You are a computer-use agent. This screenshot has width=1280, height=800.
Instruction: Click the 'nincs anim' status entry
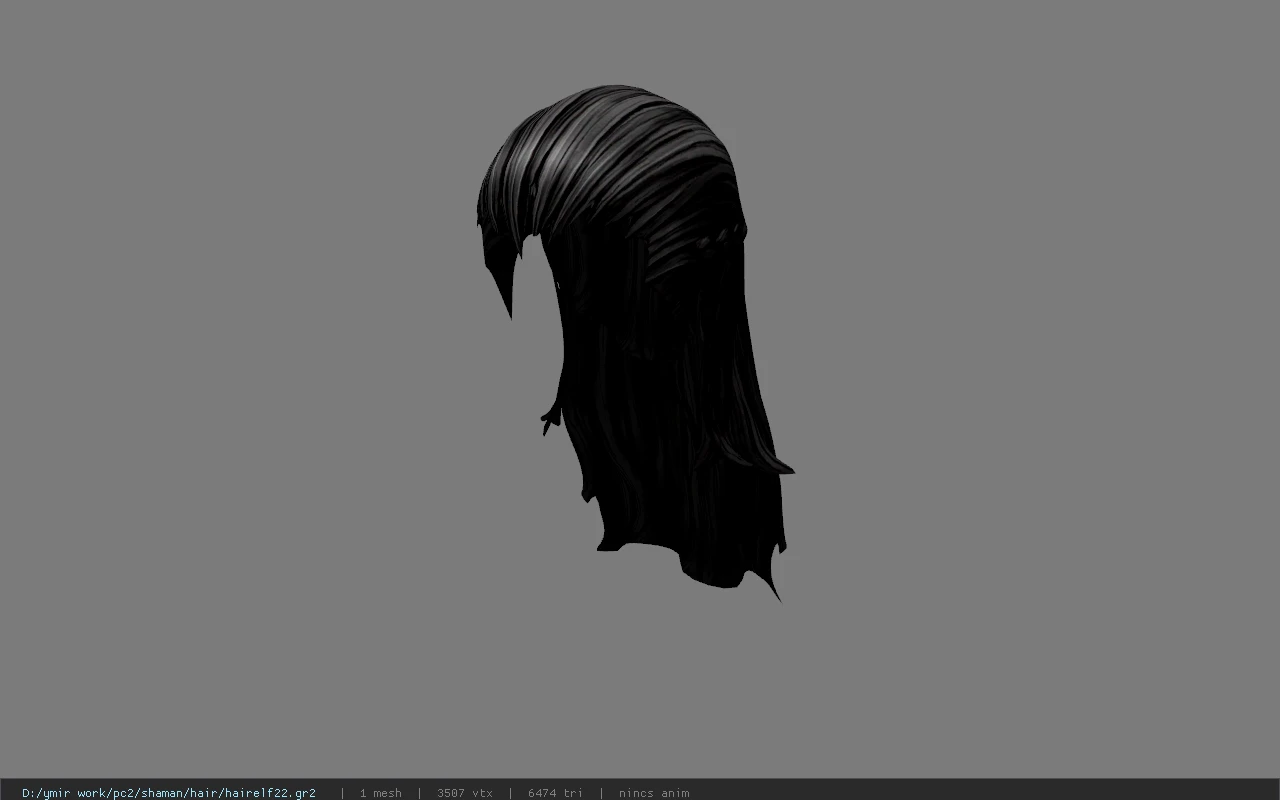click(654, 793)
